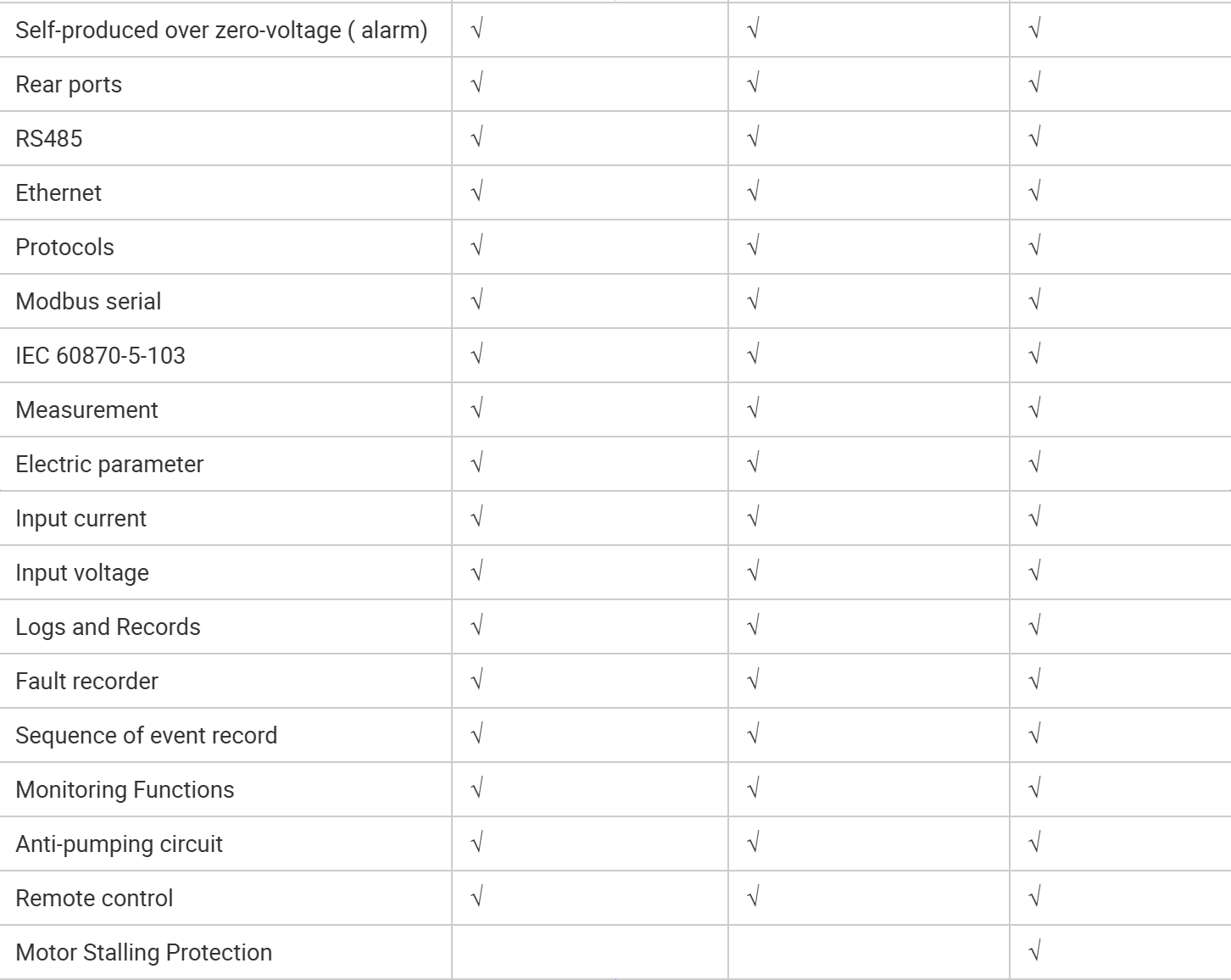Screen dimensions: 1231x980
Task: Click the check mark in Motor Stalling Protection row
Action: tap(1033, 952)
